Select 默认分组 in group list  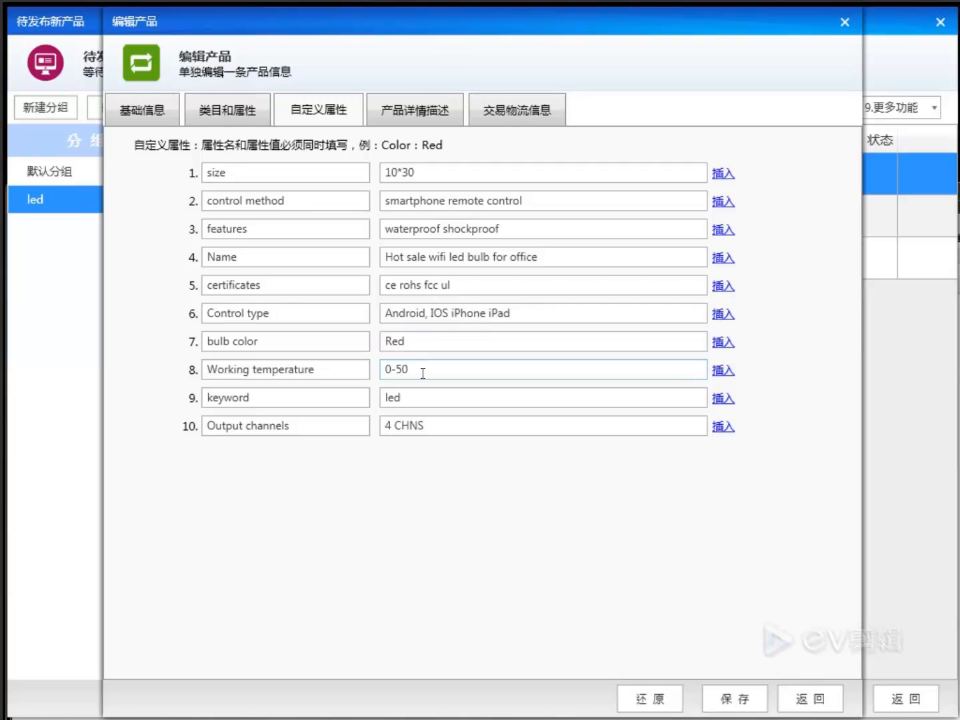[x=55, y=171]
